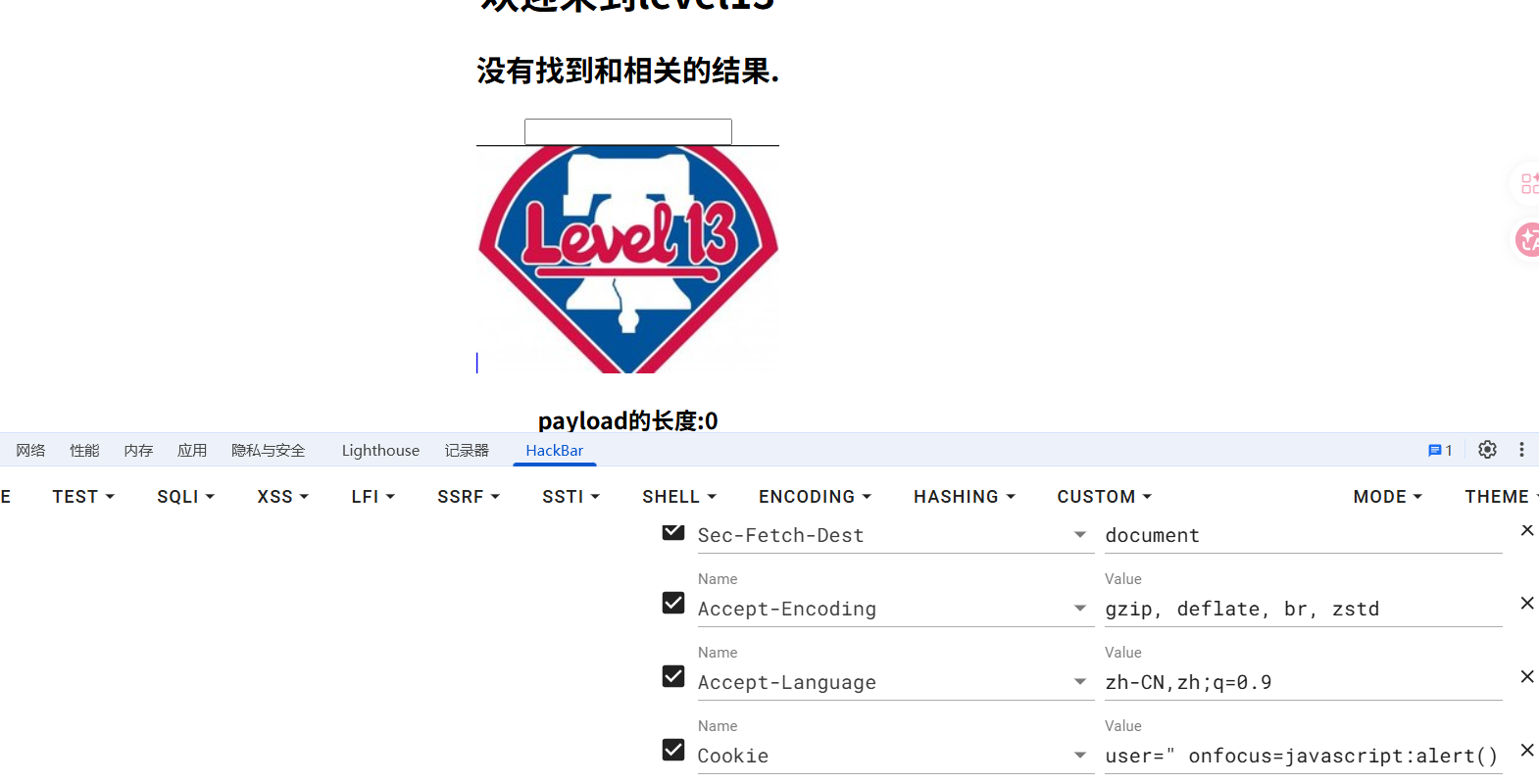Edit the Accept-Language value 'zh-CN,zh;q=0.9'

pyautogui.click(x=1304, y=682)
